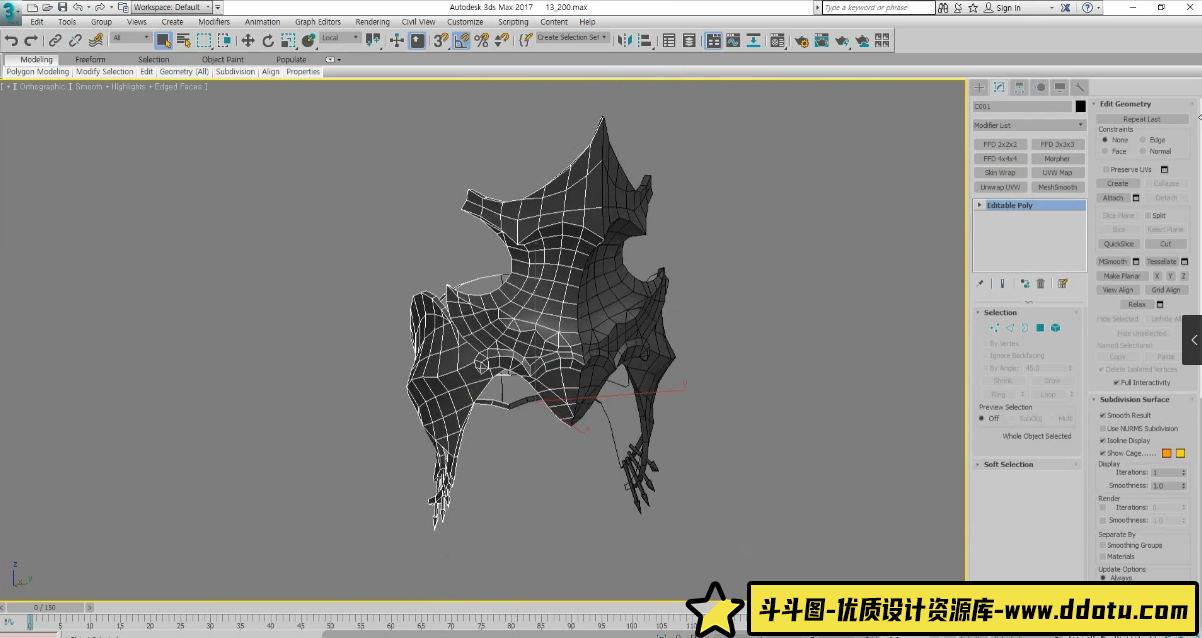Open the Align tool
The width and height of the screenshot is (1202, 638).
tap(646, 40)
